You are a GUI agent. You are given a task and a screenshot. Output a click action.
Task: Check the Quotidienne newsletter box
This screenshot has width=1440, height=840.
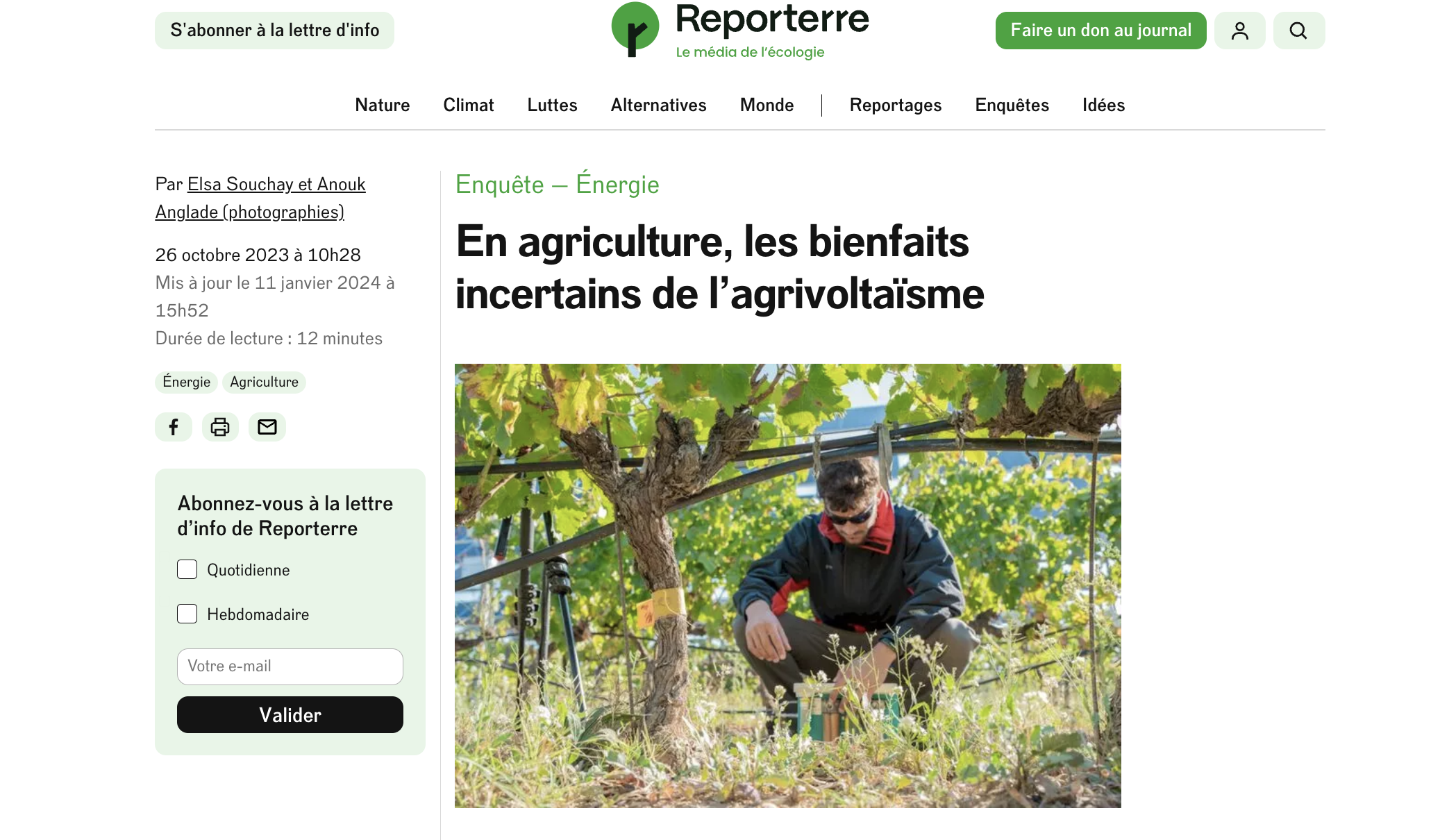[x=187, y=569]
